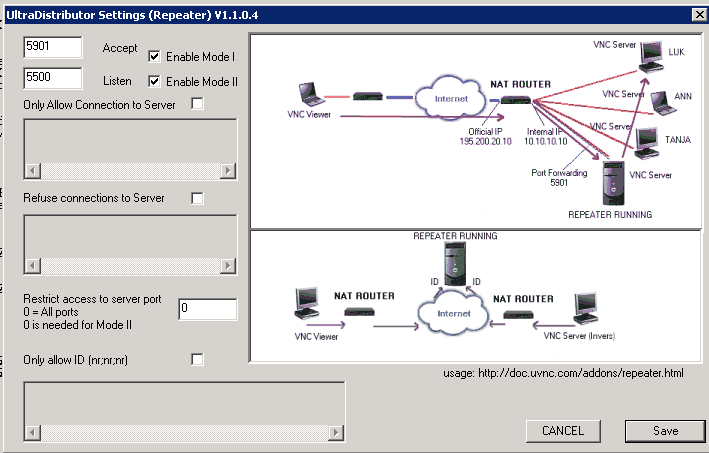Click the Repeater Running tower in upper diagram
This screenshot has height=453, width=709.
click(x=614, y=184)
